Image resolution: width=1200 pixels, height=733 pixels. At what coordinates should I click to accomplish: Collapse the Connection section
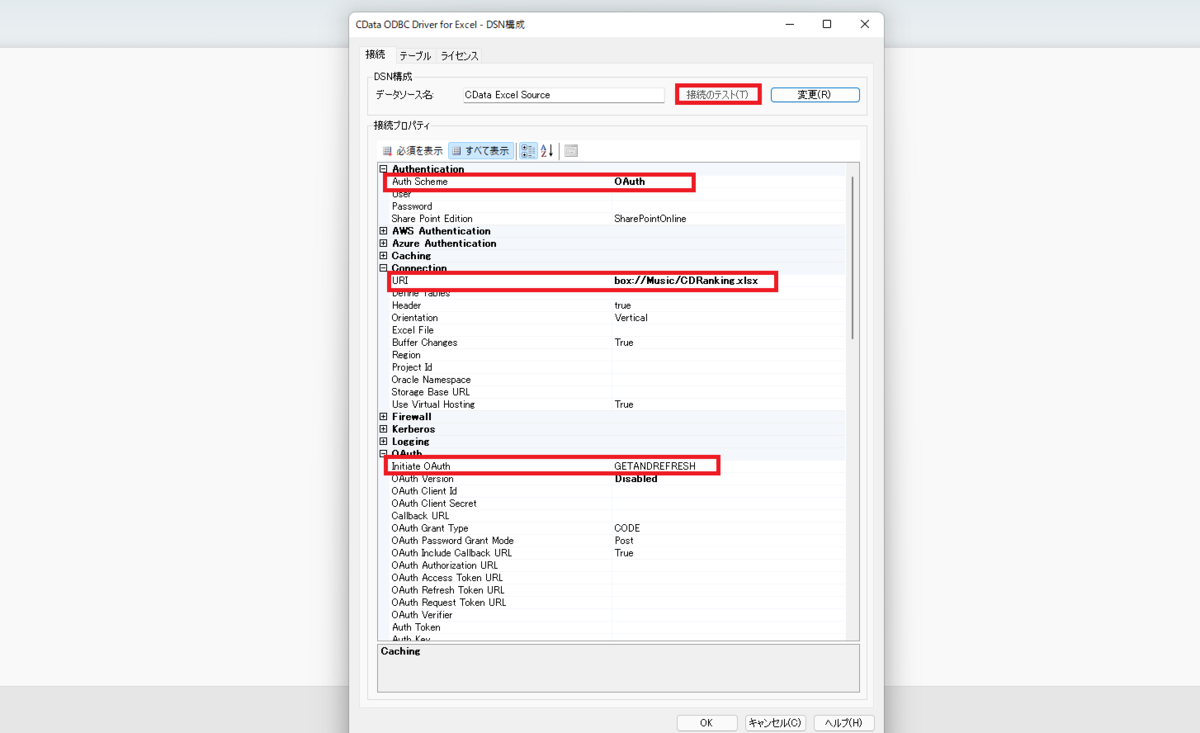[383, 268]
